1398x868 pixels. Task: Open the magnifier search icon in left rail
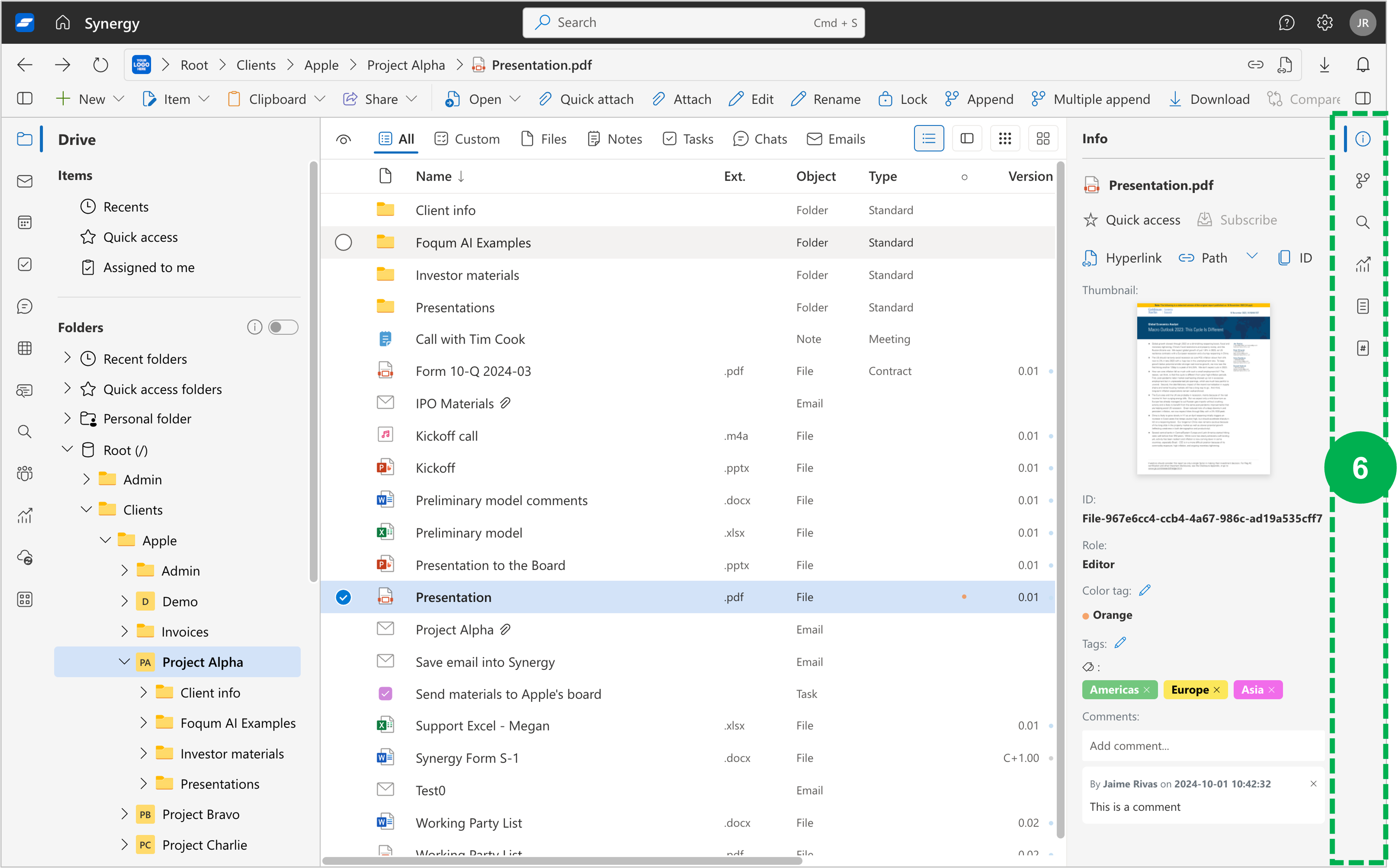click(x=24, y=432)
